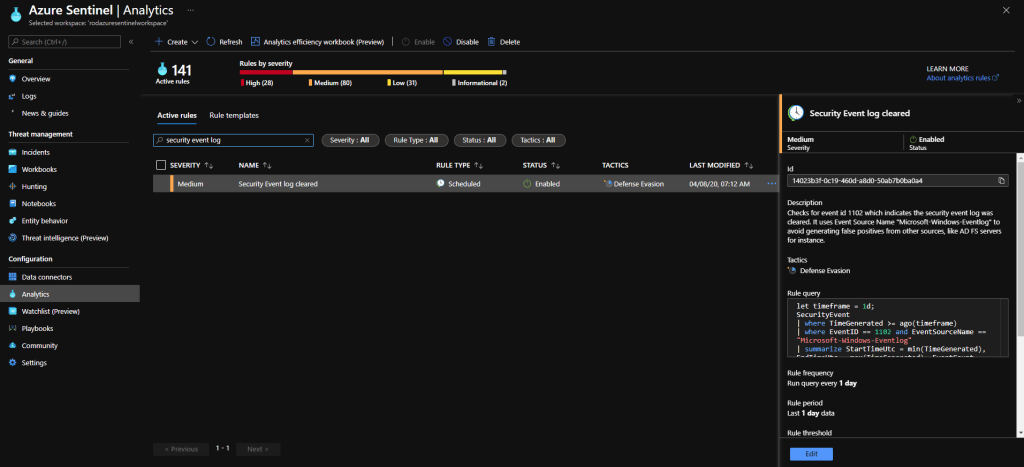Open the Community sidebar icon
Image resolution: width=1024 pixels, height=467 pixels.
(x=12, y=346)
